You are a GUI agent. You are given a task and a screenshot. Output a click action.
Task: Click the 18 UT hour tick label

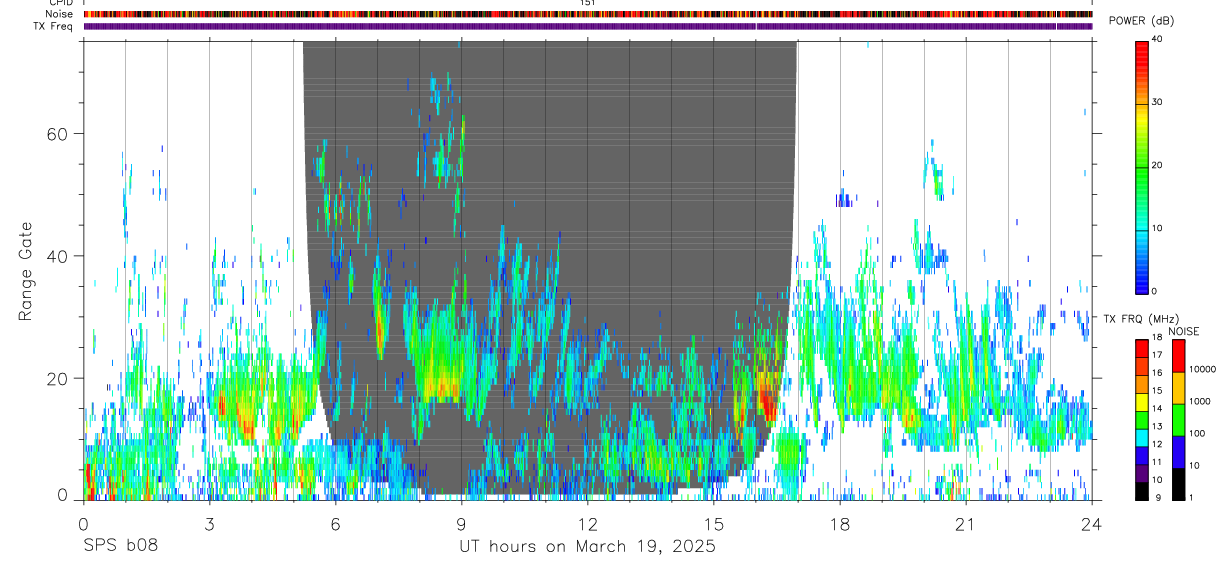(x=840, y=523)
